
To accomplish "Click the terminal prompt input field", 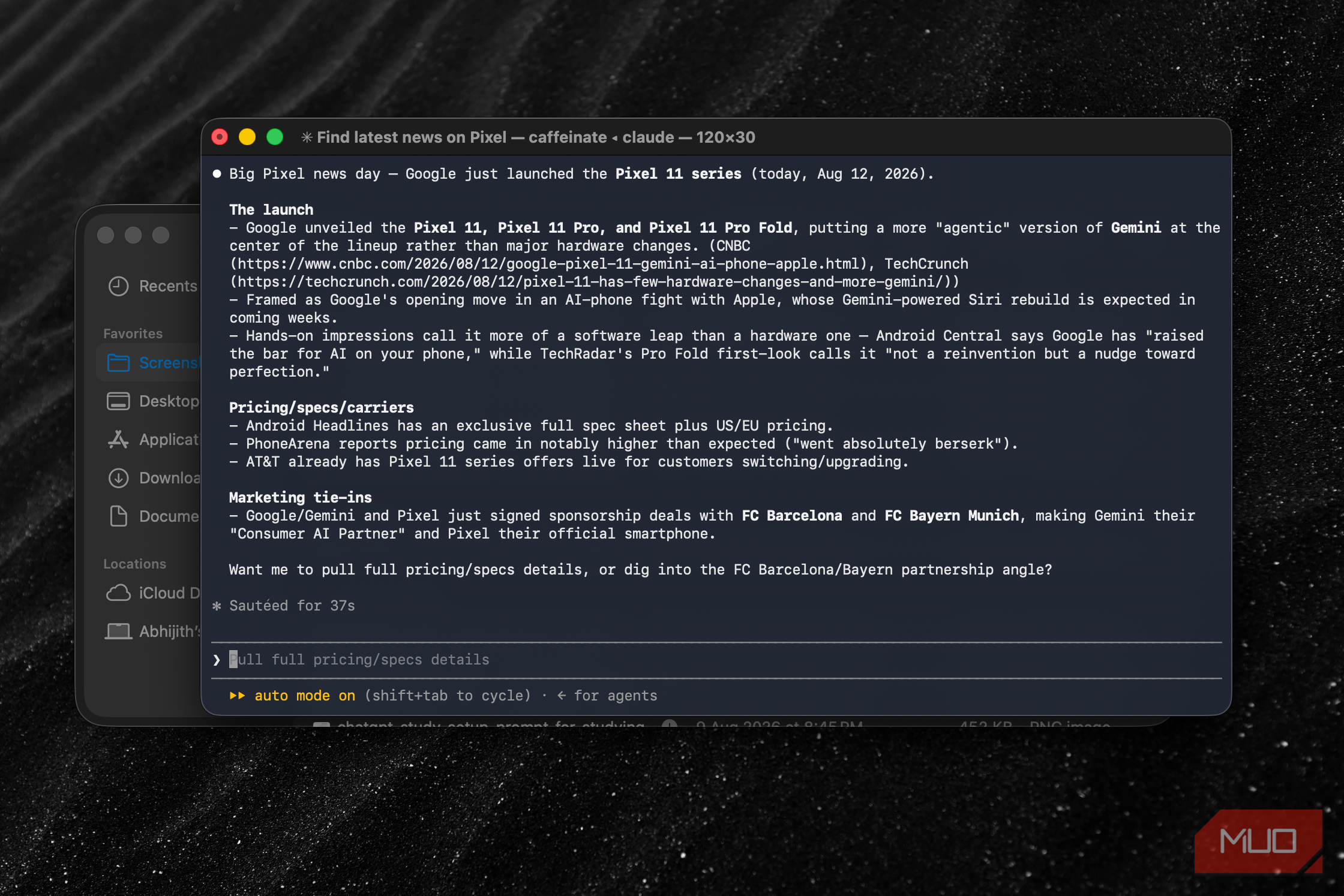I will click(x=716, y=660).
